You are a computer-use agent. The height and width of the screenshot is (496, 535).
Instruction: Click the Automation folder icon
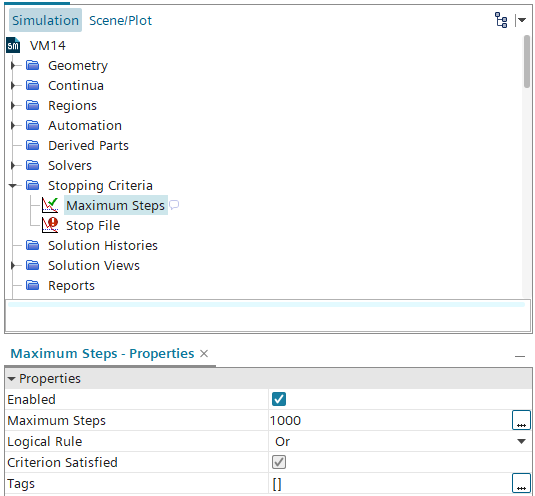pos(33,125)
